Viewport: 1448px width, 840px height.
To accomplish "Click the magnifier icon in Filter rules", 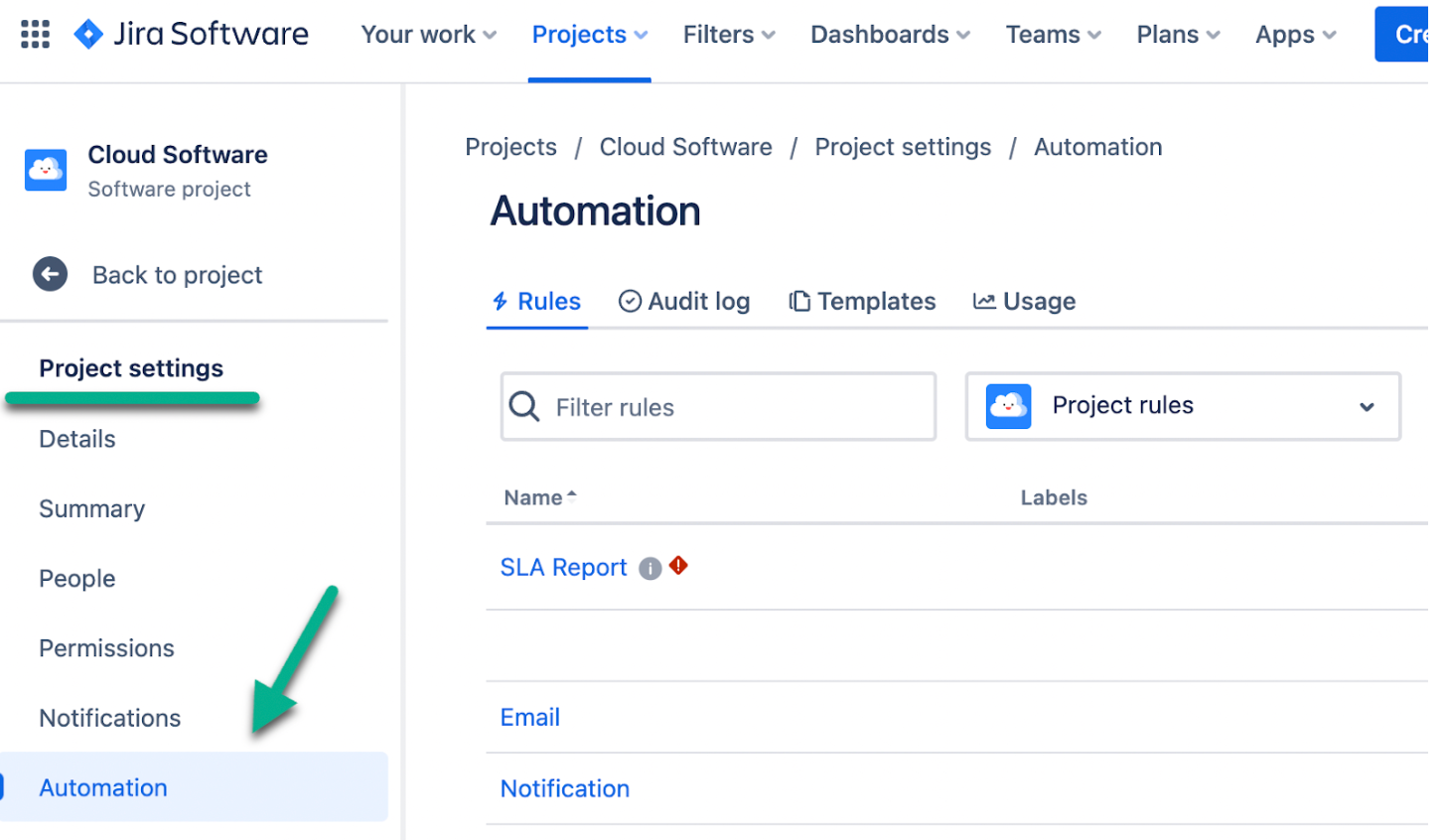I will point(524,407).
